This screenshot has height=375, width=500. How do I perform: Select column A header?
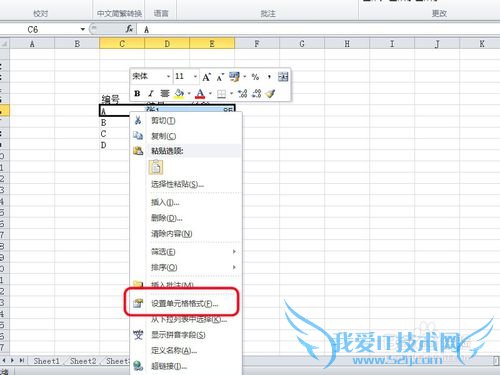point(32,44)
